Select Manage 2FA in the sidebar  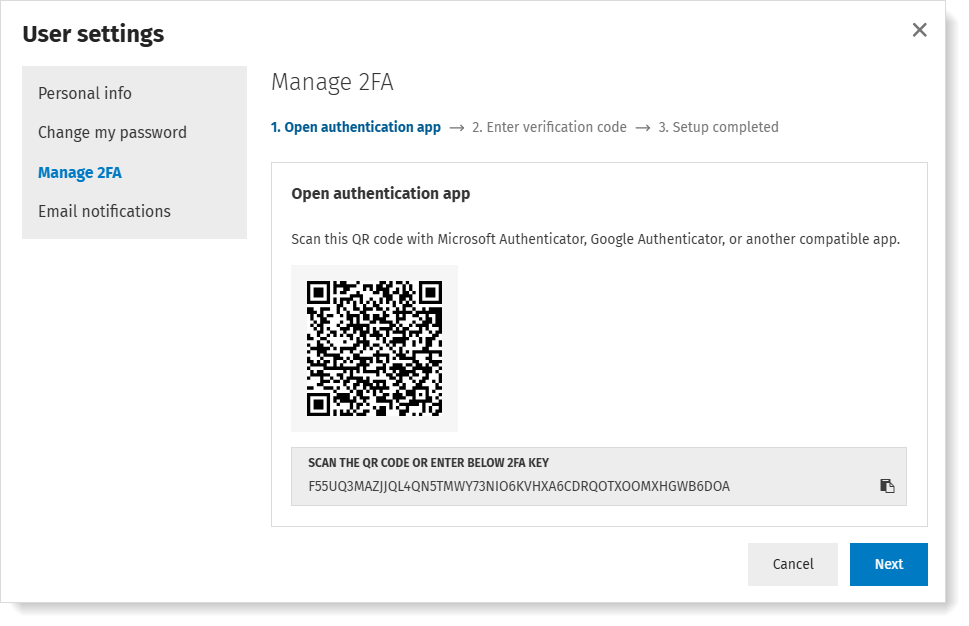pos(80,172)
